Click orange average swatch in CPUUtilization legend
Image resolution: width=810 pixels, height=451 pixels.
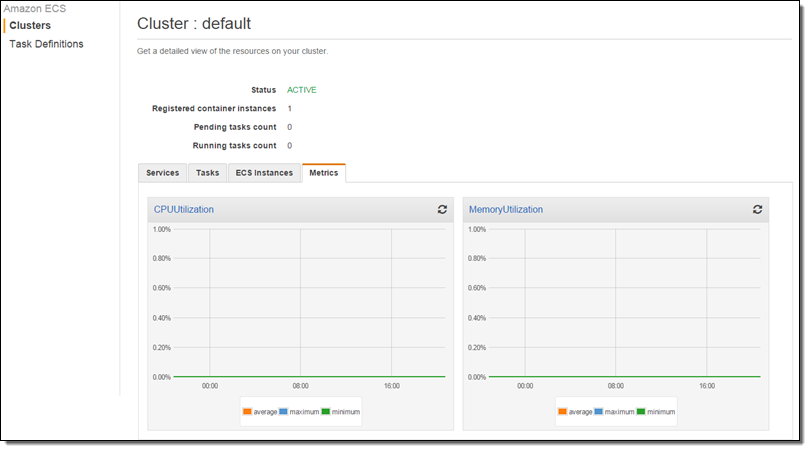[247, 411]
